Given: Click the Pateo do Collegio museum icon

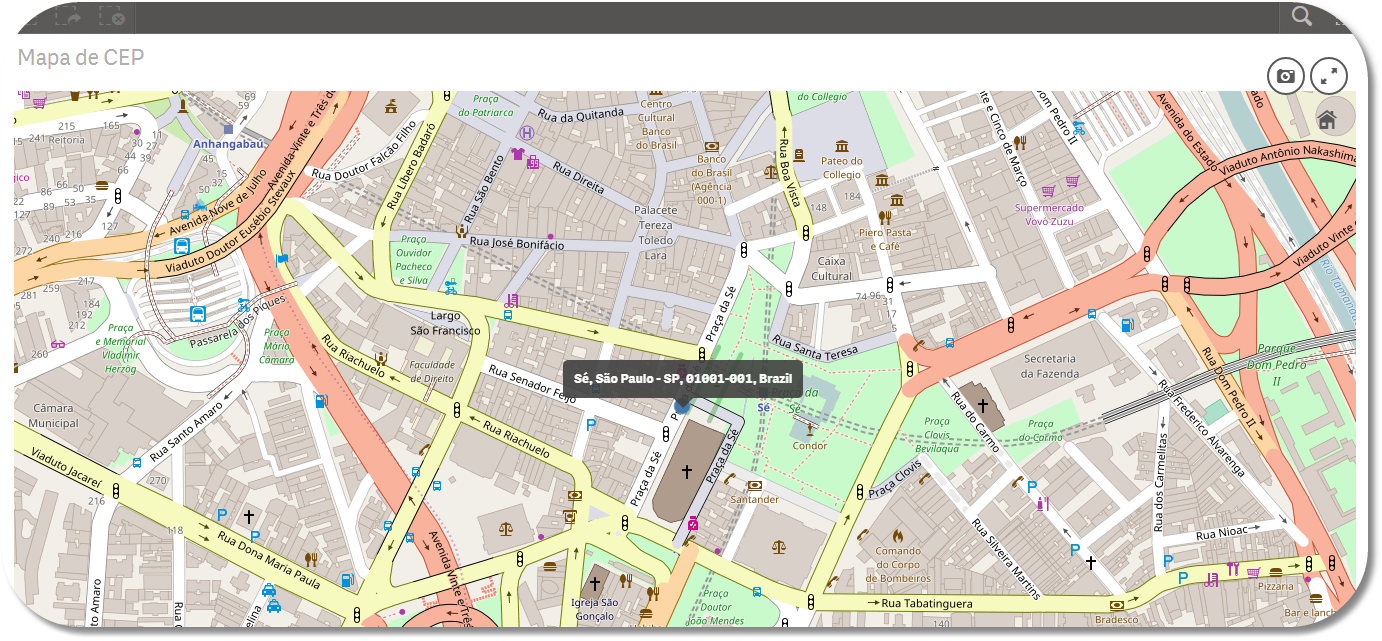Looking at the screenshot, I should tap(841, 145).
